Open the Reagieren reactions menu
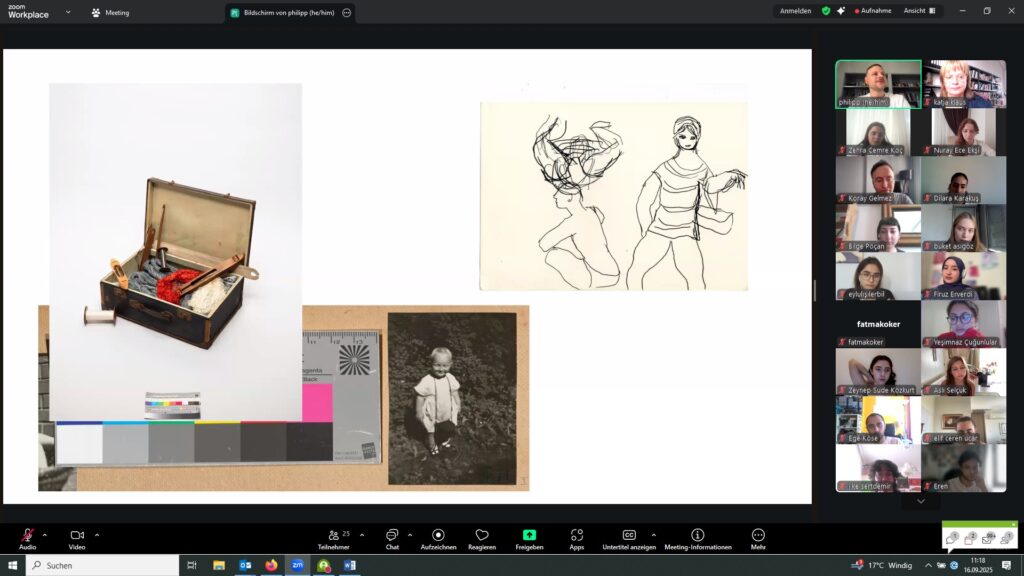The image size is (1024, 576). click(482, 536)
